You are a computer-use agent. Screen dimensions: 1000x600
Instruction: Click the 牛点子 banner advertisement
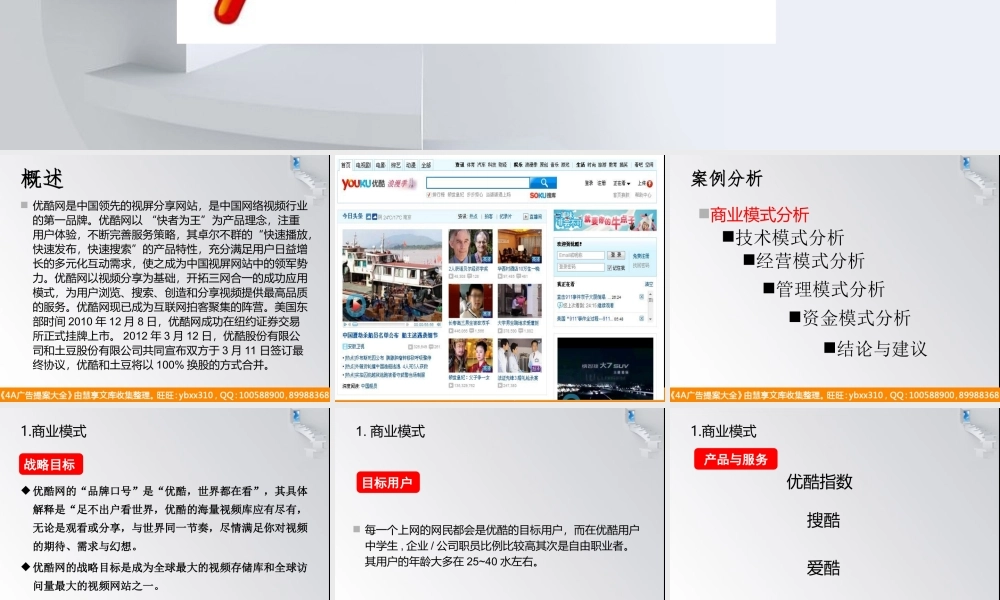click(605, 220)
